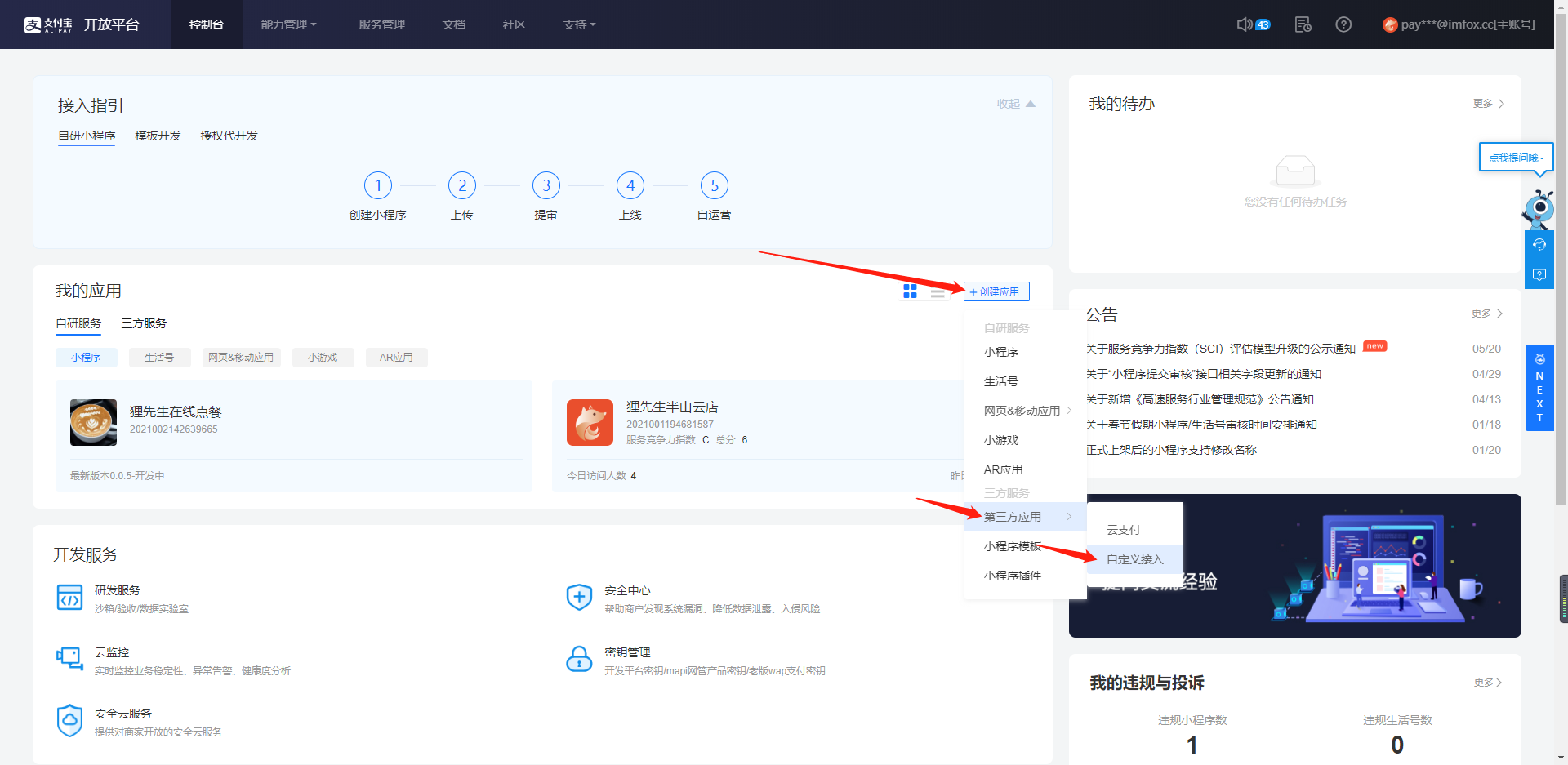Click the headset customer service icon
Image resolution: width=1568 pixels, height=765 pixels.
tap(1539, 245)
